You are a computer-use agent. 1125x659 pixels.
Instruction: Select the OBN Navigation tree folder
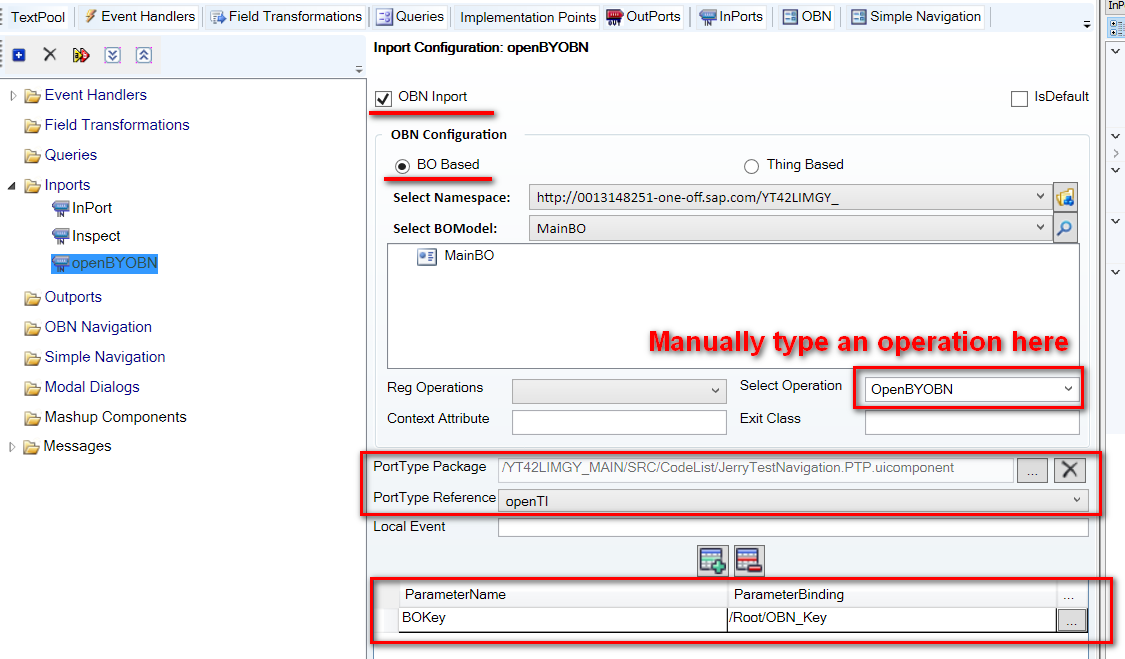tap(98, 327)
